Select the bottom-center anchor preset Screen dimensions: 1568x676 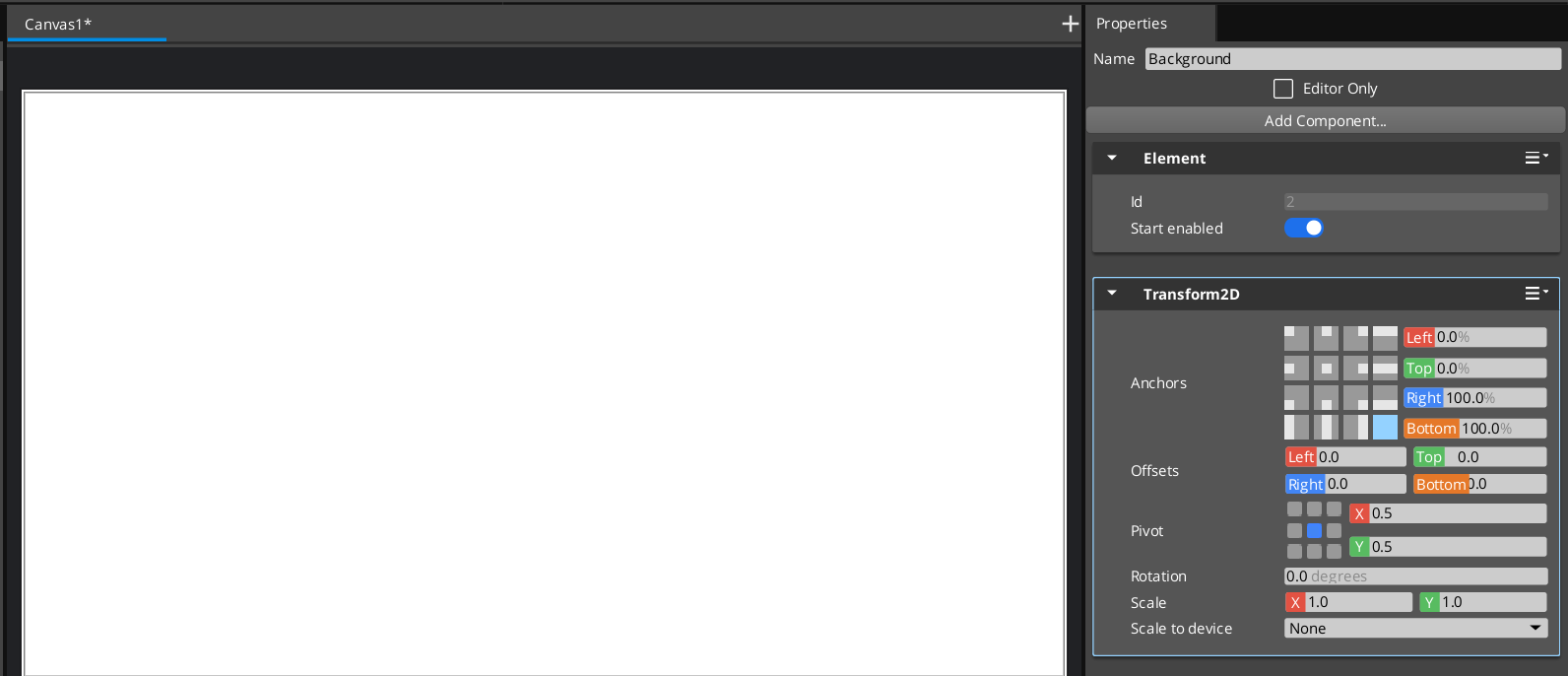coord(1326,398)
